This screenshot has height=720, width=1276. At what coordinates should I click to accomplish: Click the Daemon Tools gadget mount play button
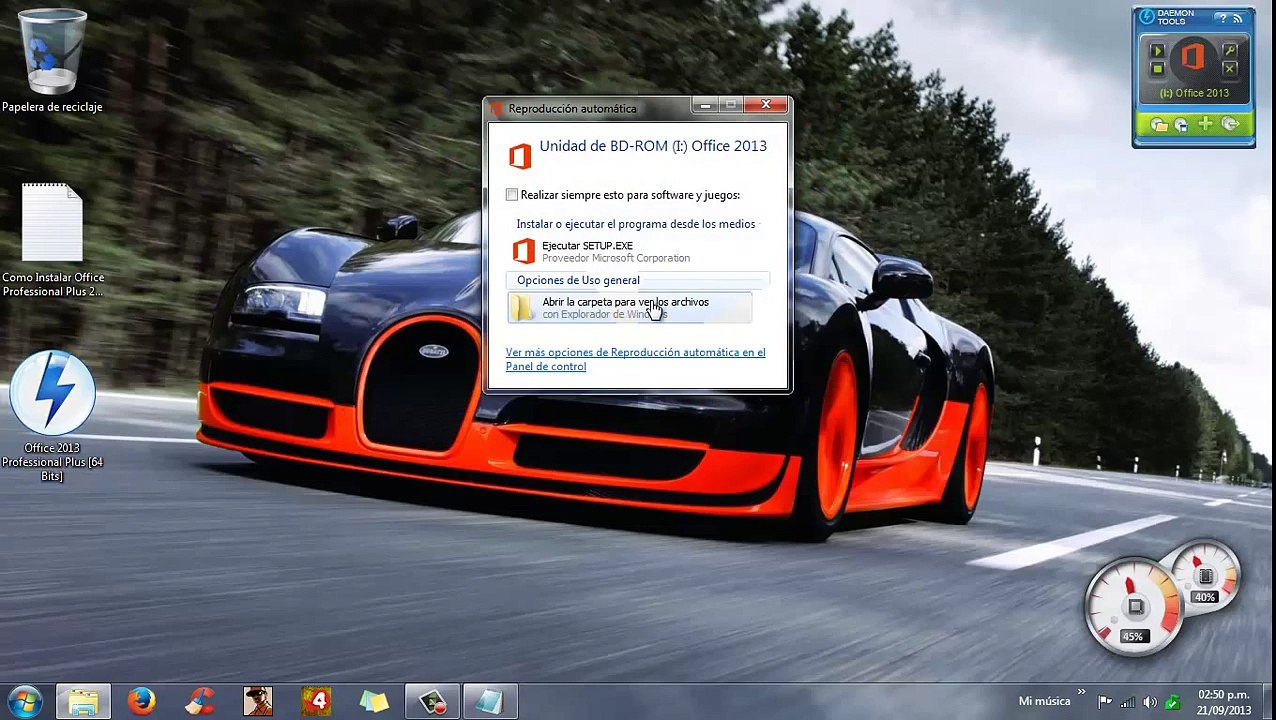[x=1157, y=50]
